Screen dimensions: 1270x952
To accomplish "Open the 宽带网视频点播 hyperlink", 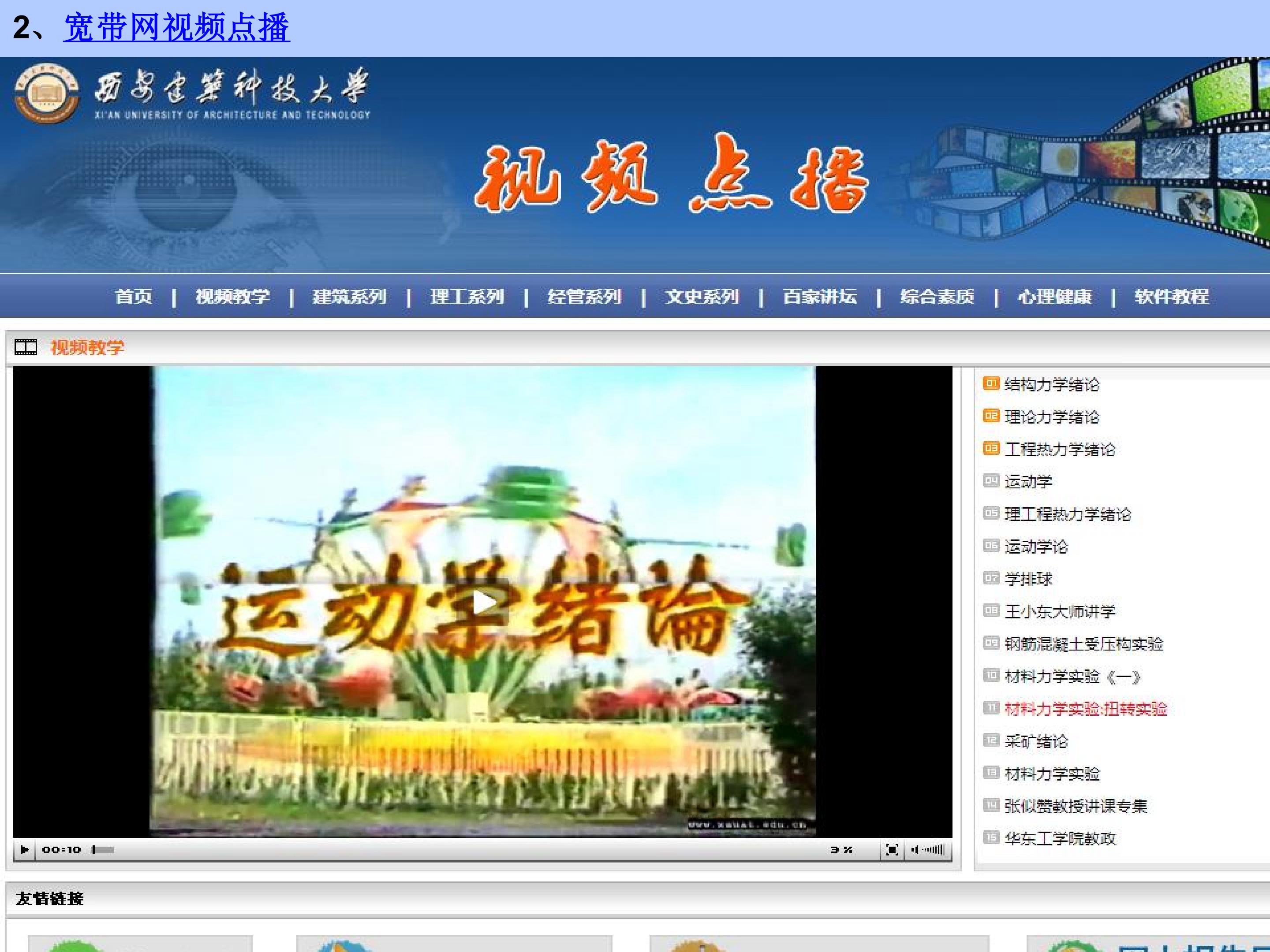I will point(176,27).
